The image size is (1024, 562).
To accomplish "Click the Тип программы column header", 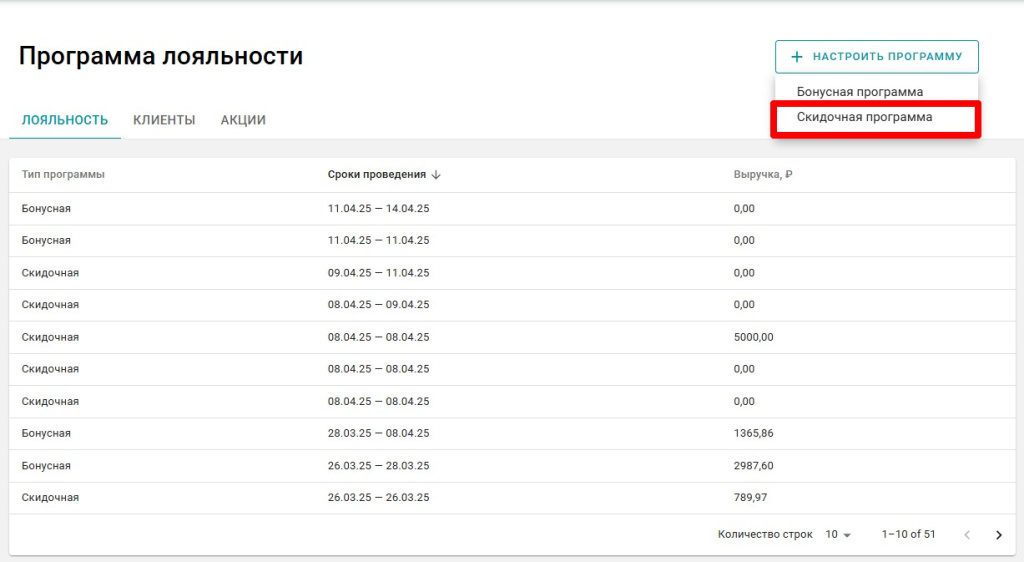I will [x=63, y=175].
